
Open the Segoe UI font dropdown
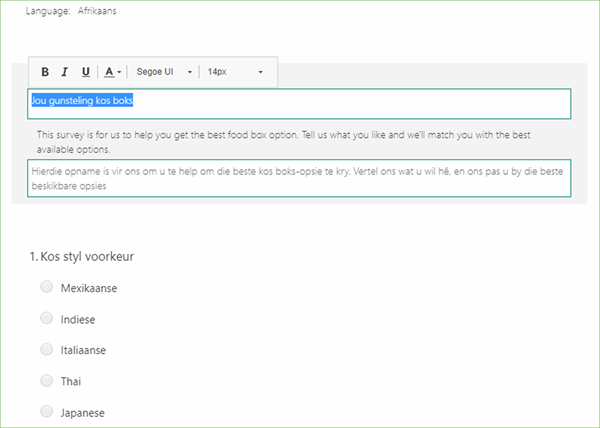click(x=164, y=72)
